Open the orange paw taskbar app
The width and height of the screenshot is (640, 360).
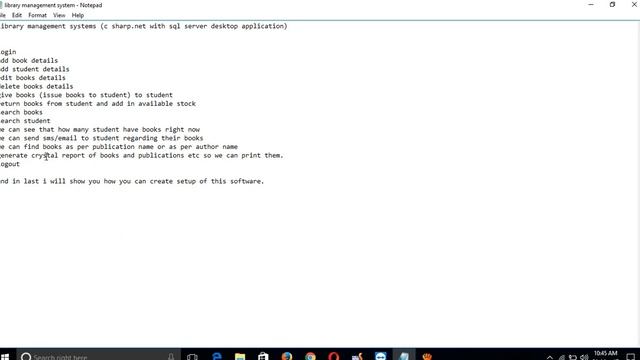click(x=427, y=356)
